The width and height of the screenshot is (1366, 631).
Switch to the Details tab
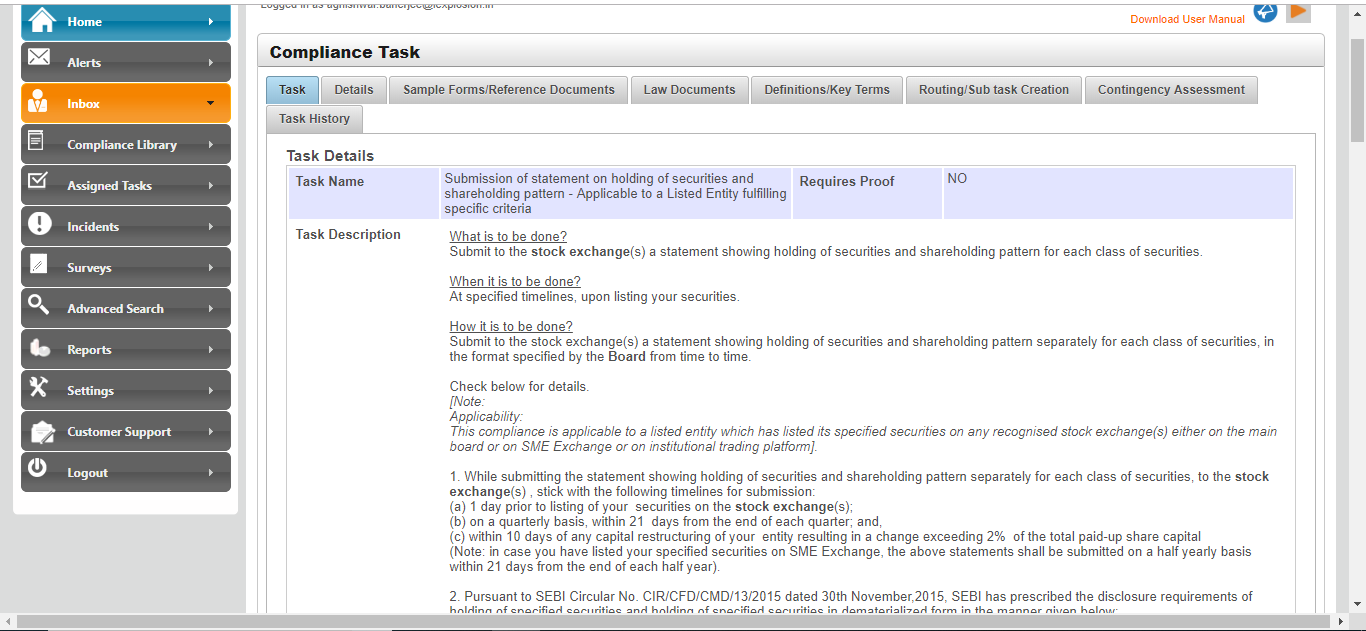(354, 89)
